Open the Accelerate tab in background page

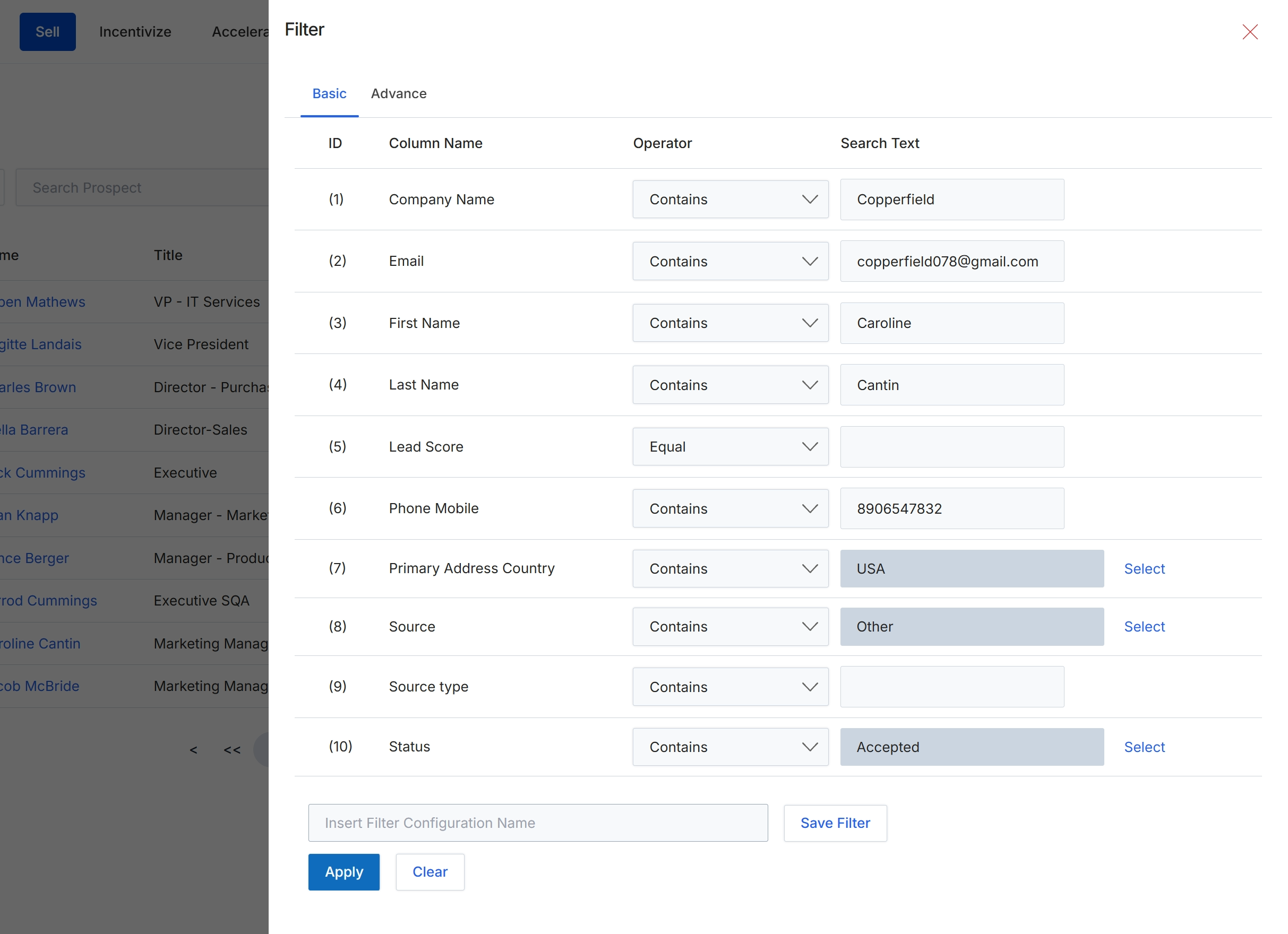click(239, 32)
